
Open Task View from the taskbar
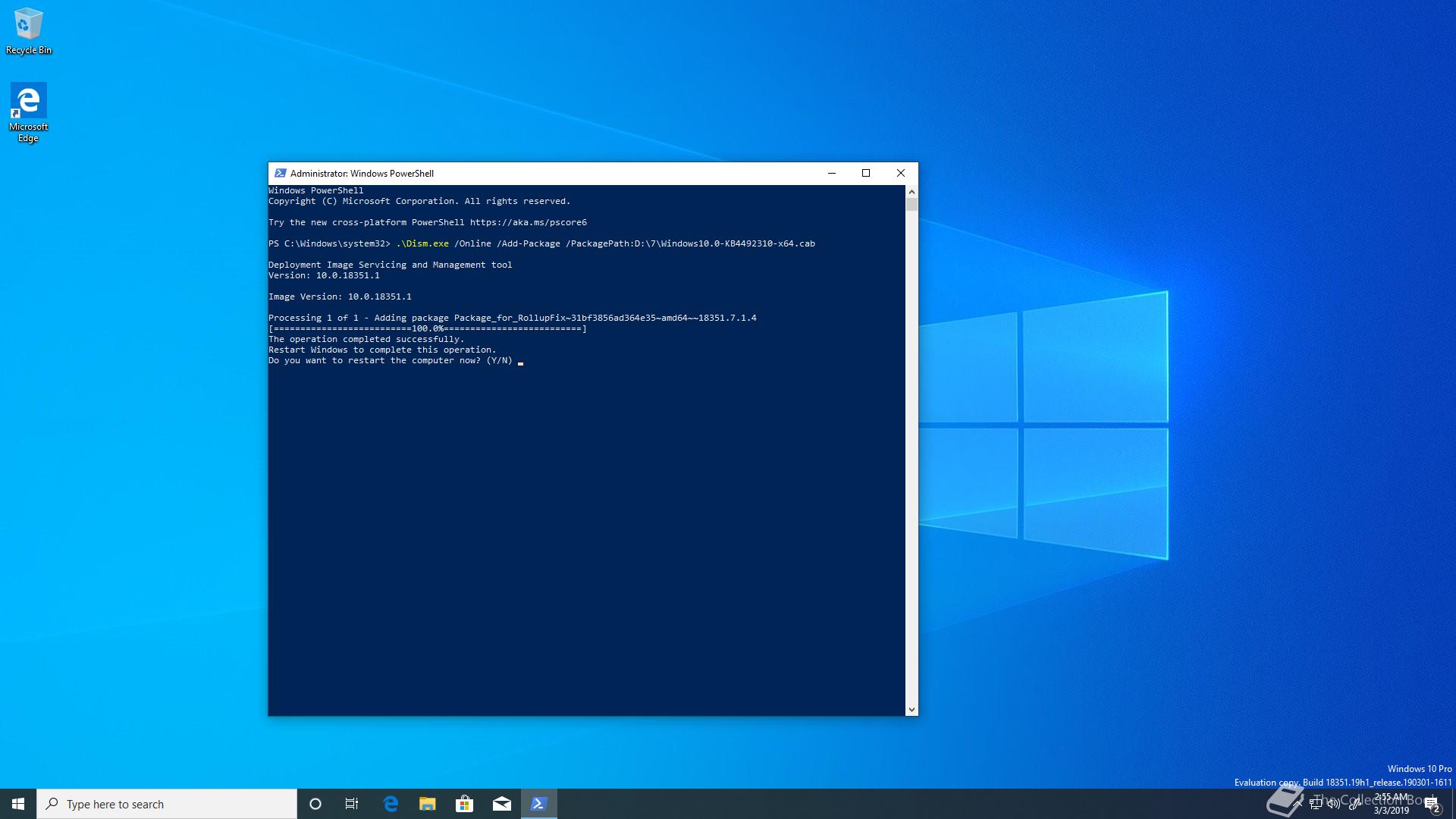tap(352, 804)
